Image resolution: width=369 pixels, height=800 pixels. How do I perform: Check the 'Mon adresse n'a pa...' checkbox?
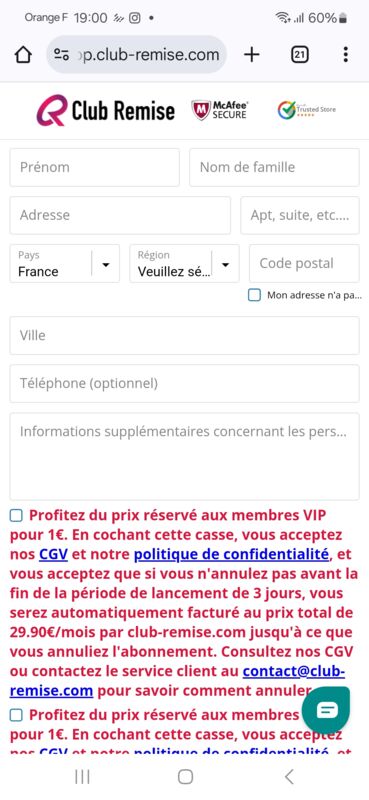click(x=254, y=295)
